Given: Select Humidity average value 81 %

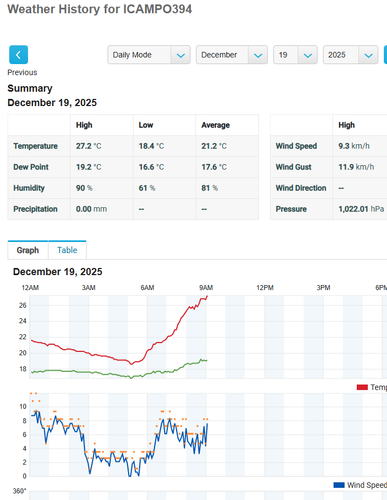Looking at the screenshot, I should tap(210, 188).
